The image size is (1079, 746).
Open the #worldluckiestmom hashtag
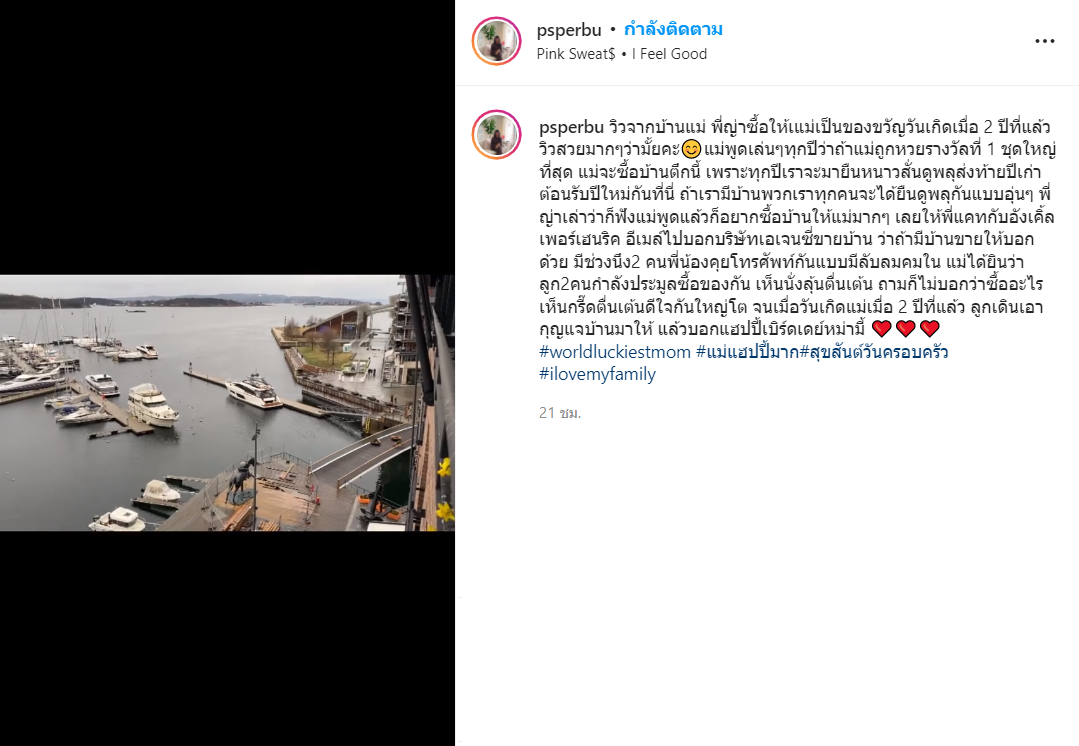tap(615, 352)
